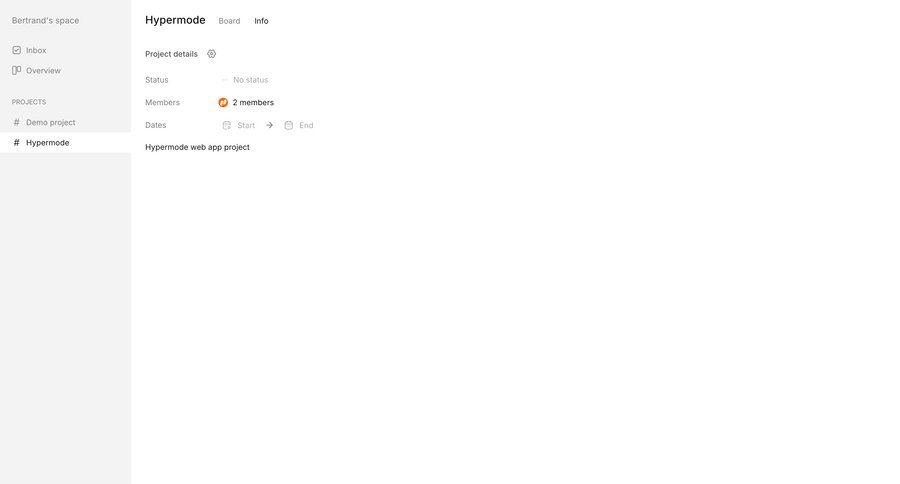Image resolution: width=900 pixels, height=484 pixels.
Task: Click the hash icon beside Demo project
Action: pyautogui.click(x=17, y=122)
